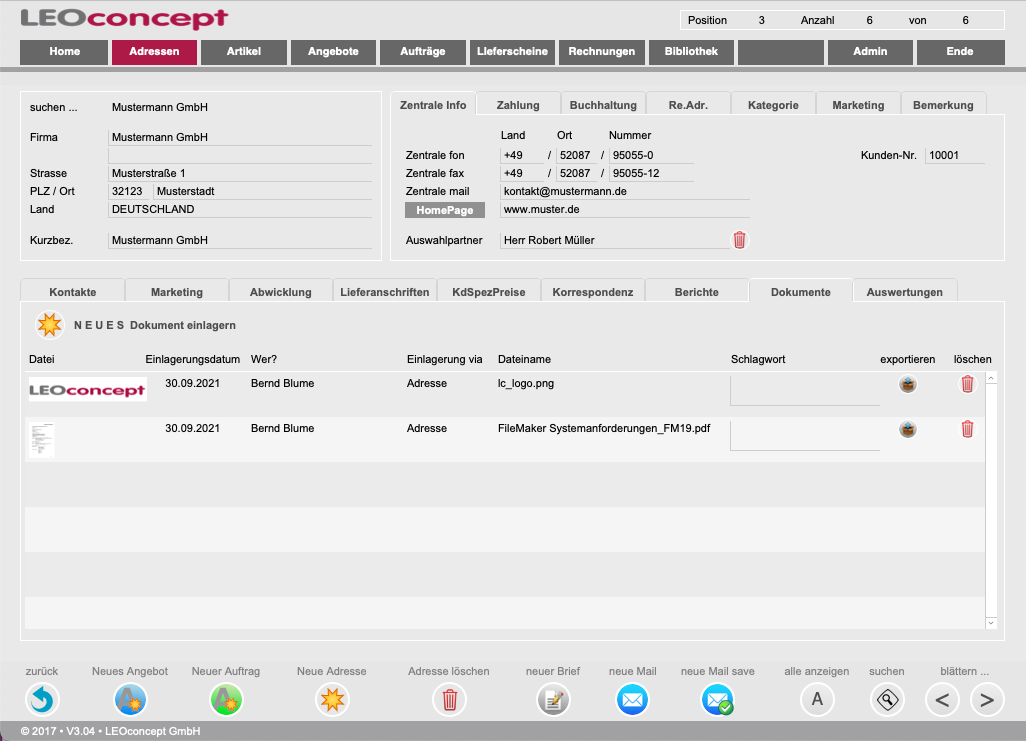Create a new offer with Neues Angebot icon
Screen dimensions: 1026x741
pos(131,700)
